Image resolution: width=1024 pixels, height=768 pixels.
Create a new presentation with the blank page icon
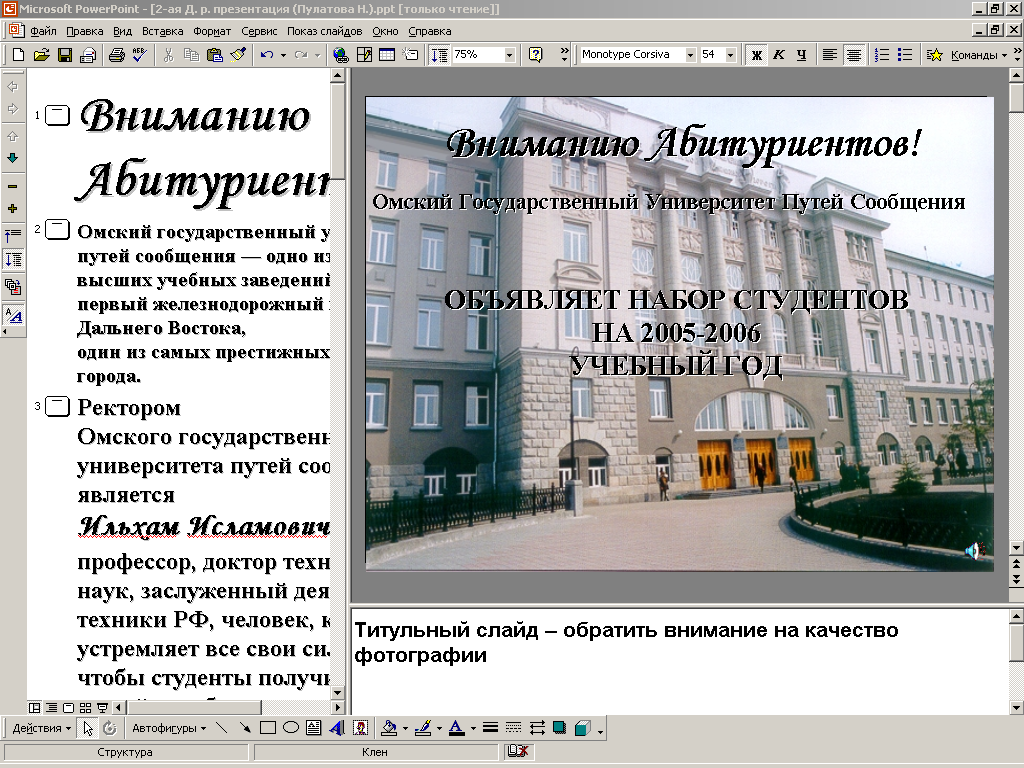point(18,55)
